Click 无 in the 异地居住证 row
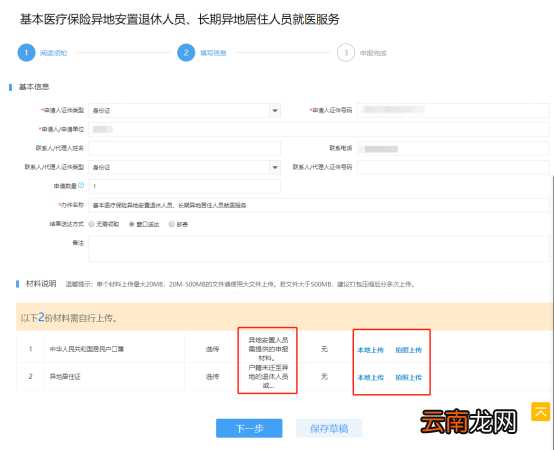The width and height of the screenshot is (554, 450). (324, 377)
